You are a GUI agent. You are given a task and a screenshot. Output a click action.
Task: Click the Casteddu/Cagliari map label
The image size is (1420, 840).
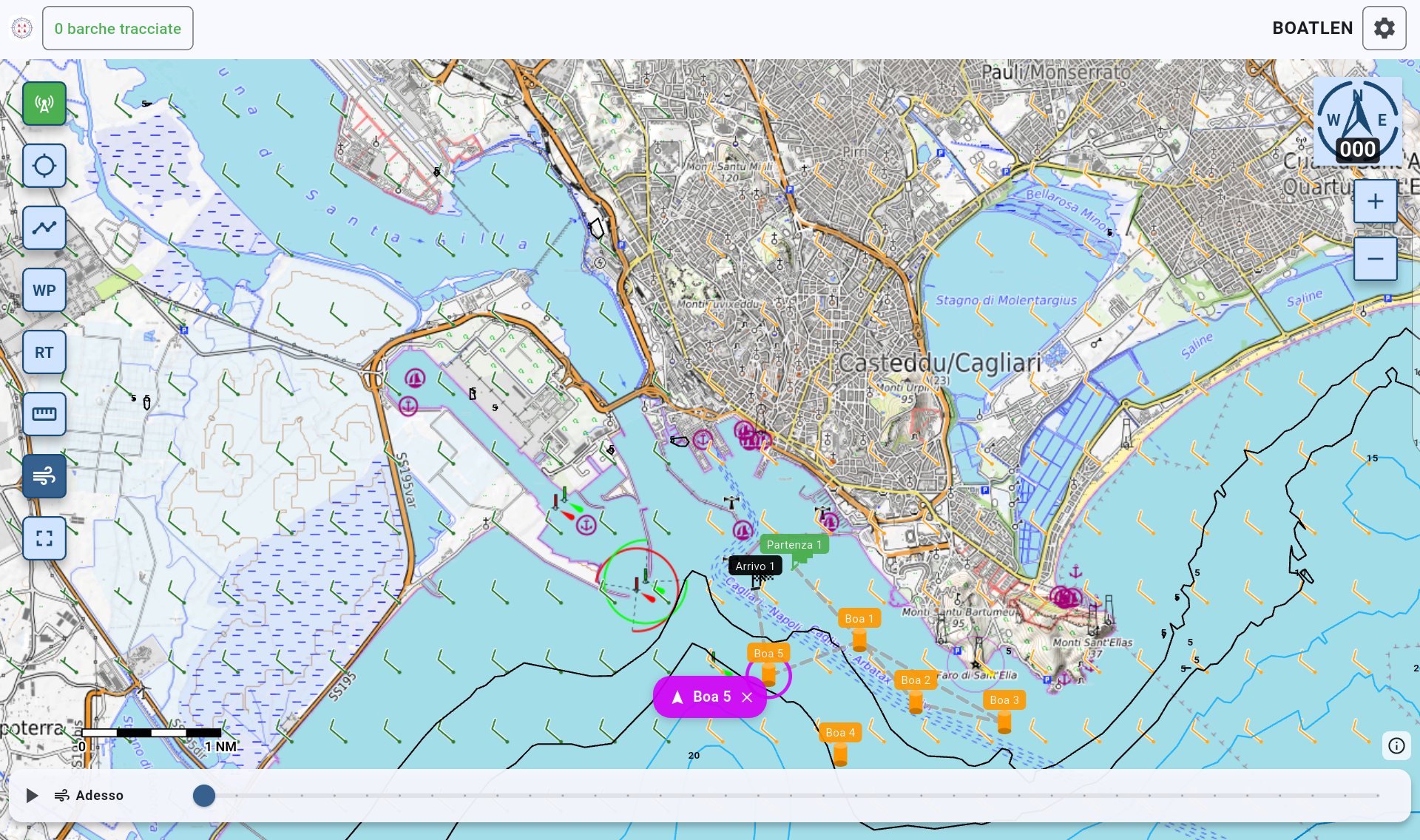coord(939,363)
